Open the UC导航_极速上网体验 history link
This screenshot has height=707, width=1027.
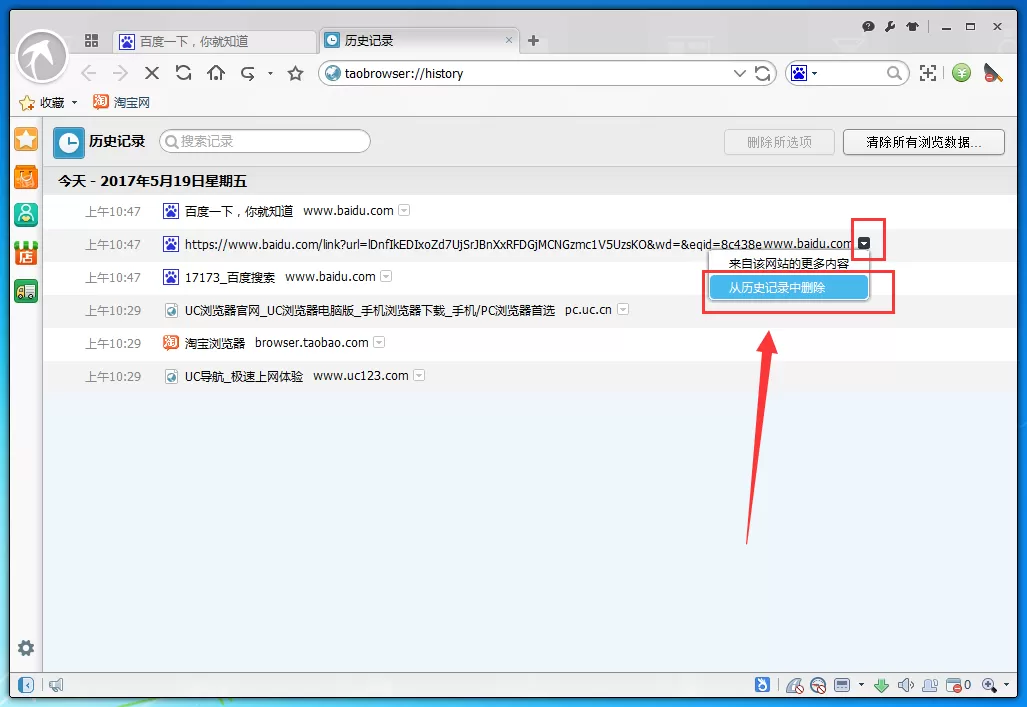coord(244,376)
